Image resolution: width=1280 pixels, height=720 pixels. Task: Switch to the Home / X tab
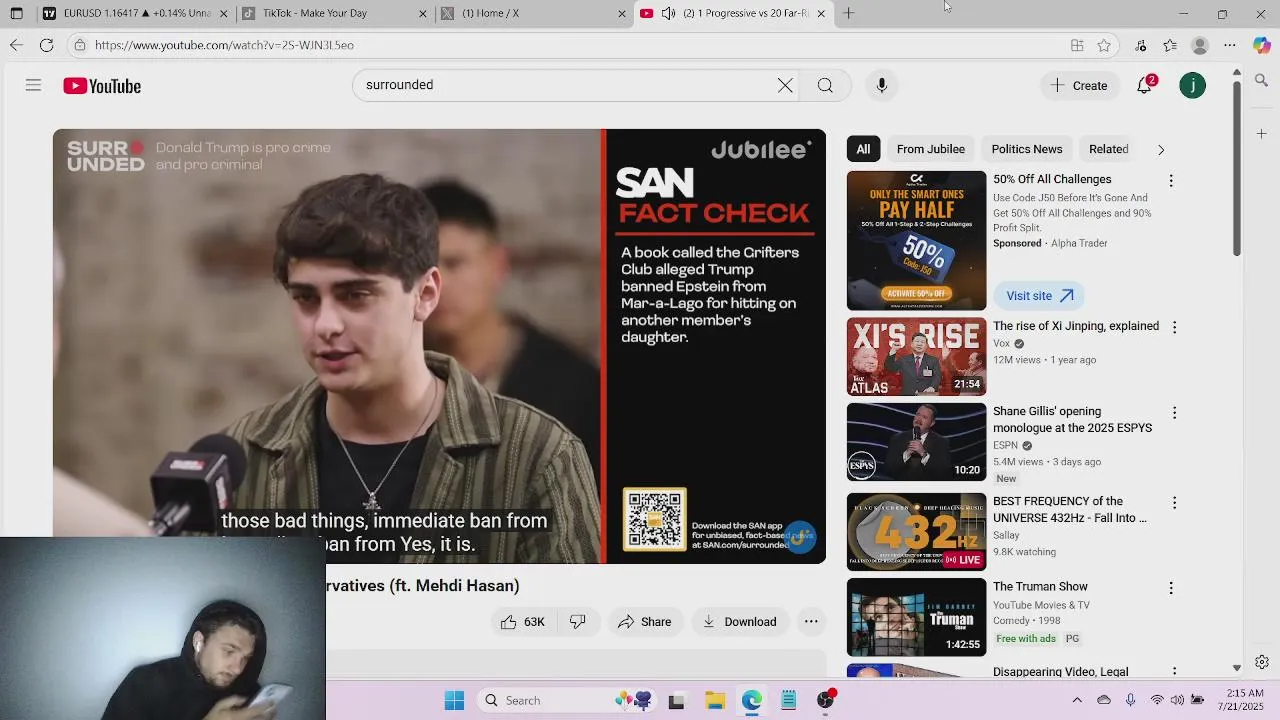coord(533,13)
